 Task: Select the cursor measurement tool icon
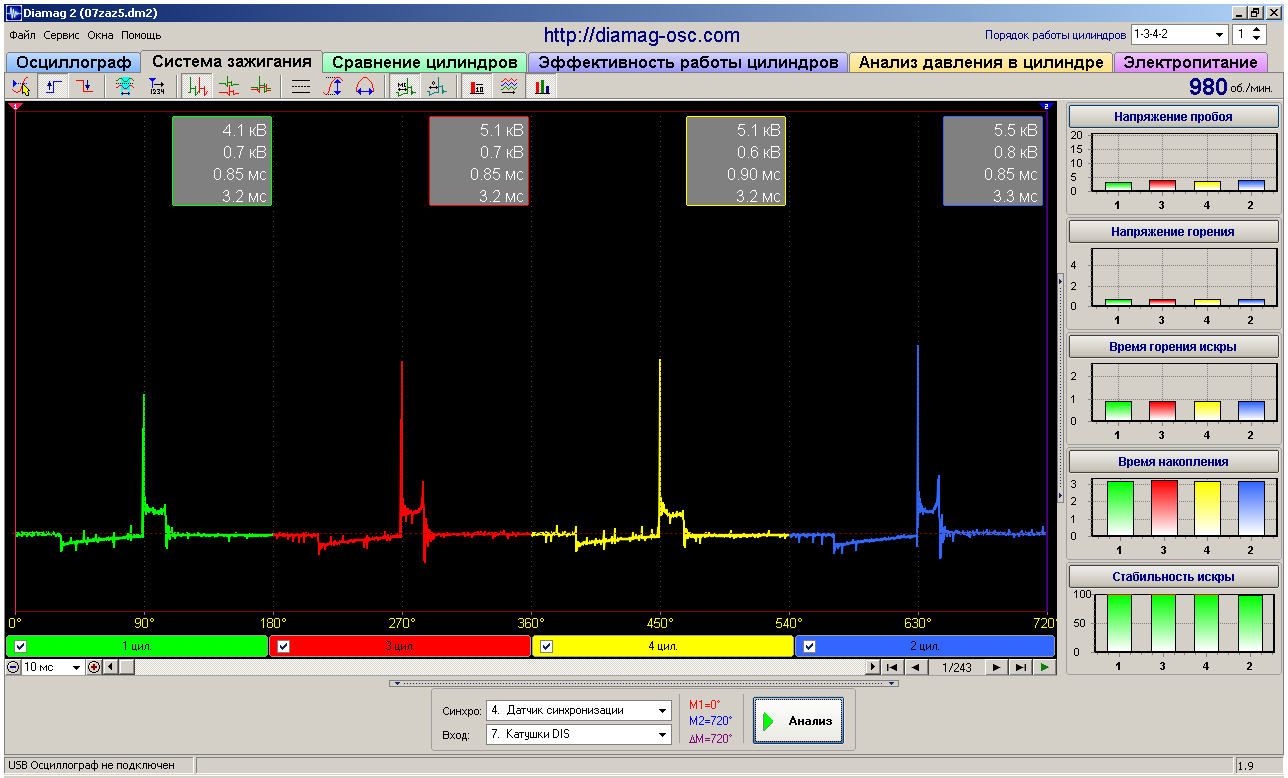click(x=20, y=87)
